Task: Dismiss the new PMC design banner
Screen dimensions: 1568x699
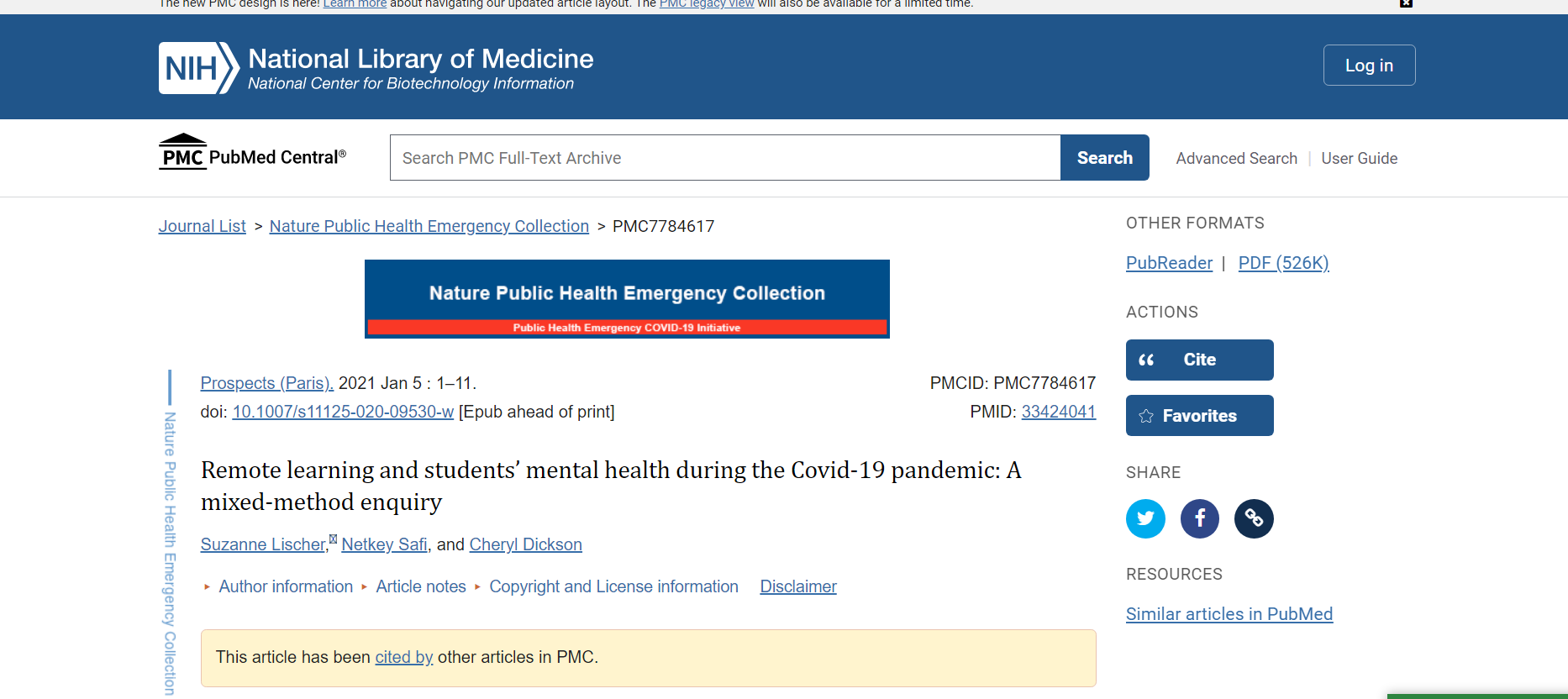Action: 1406,3
